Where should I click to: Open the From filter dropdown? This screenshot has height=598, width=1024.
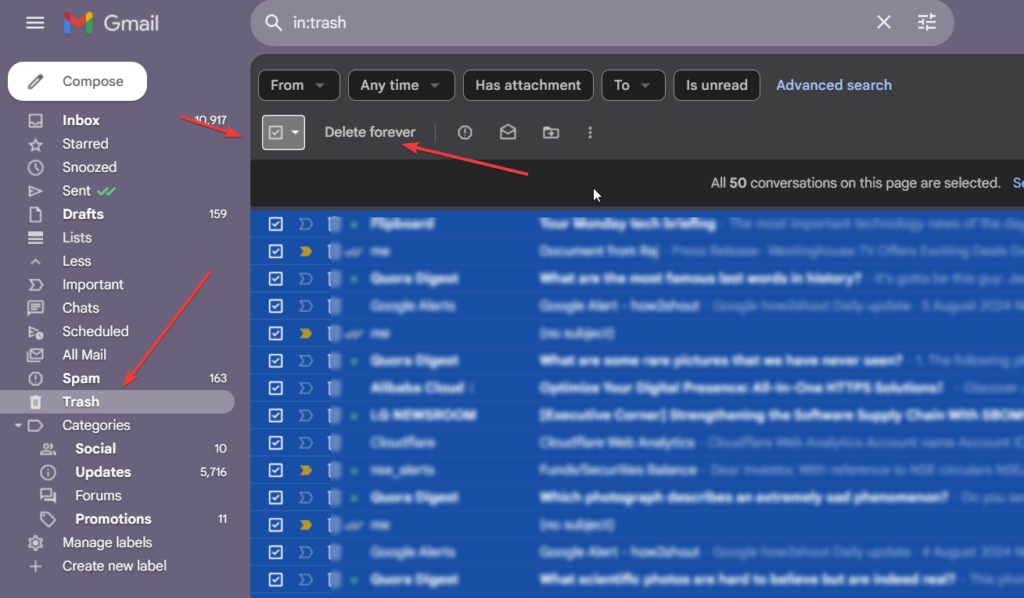click(299, 86)
